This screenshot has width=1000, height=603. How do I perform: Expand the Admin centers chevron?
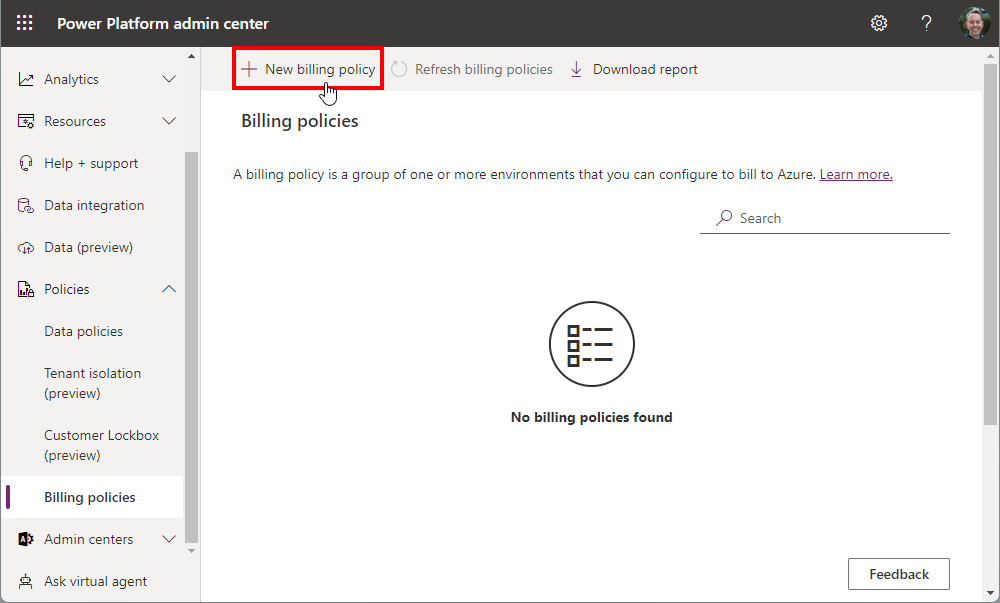(169, 539)
